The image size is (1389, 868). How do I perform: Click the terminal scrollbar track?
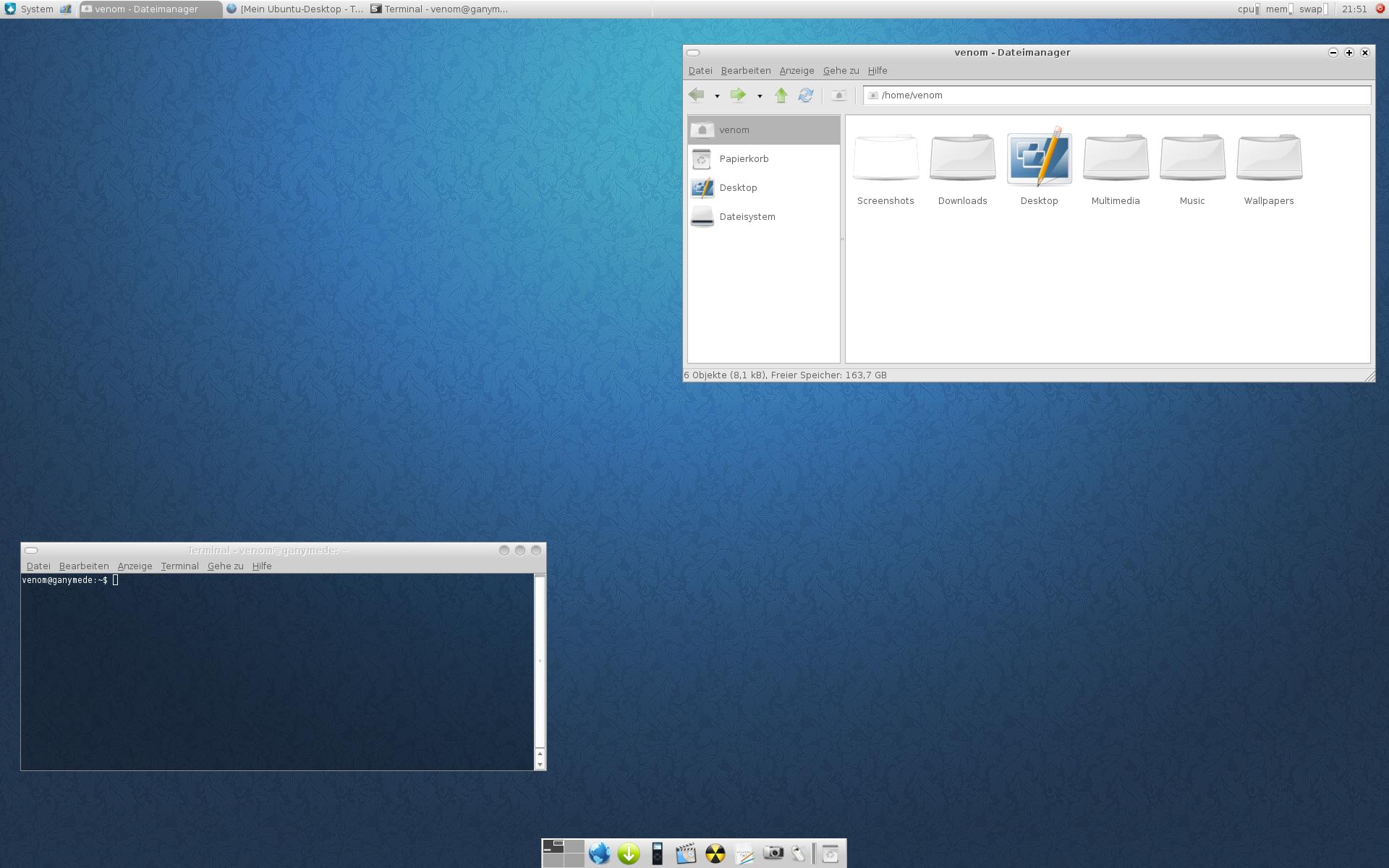coord(540,660)
